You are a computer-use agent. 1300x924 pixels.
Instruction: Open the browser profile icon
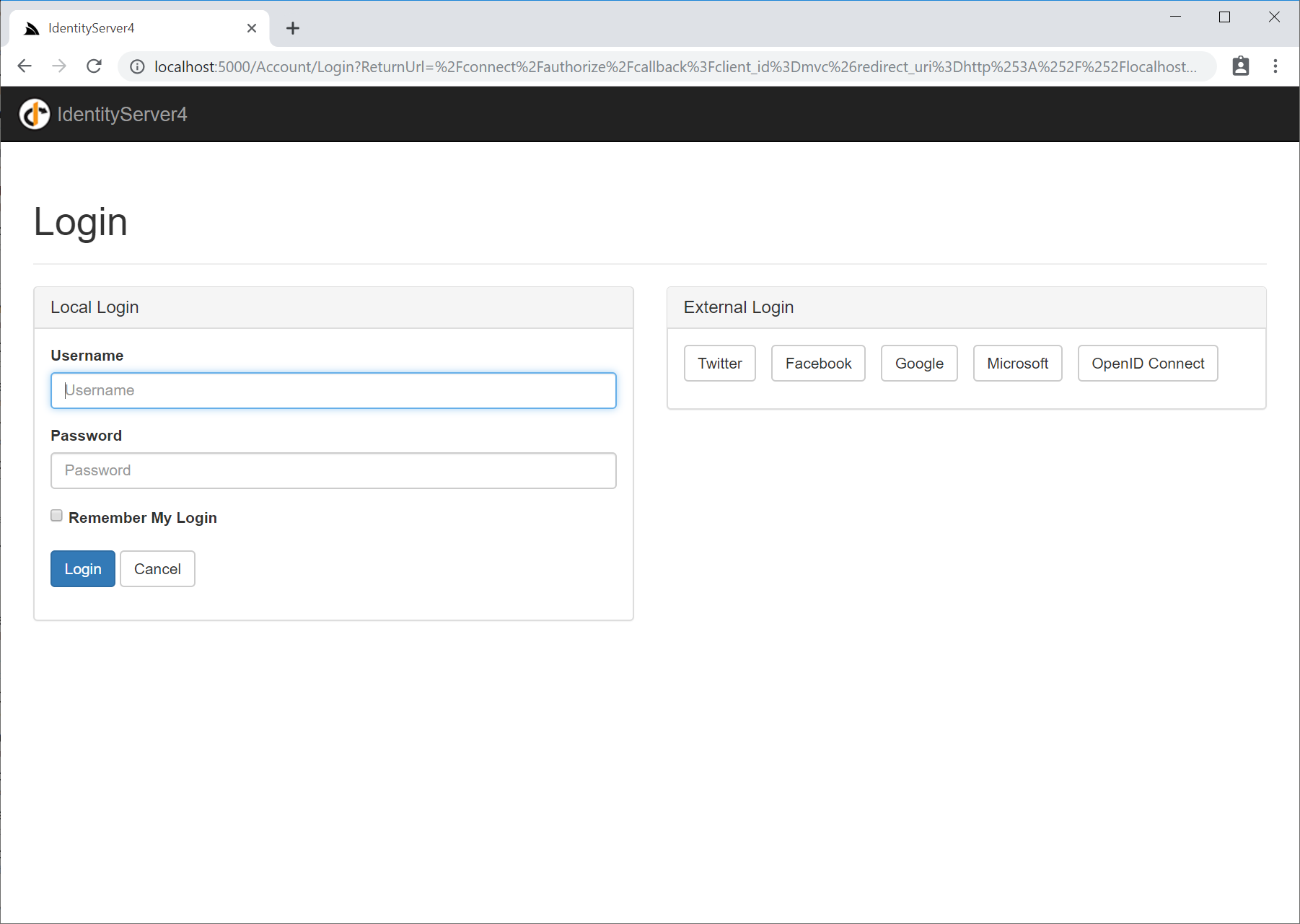pos(1242,66)
